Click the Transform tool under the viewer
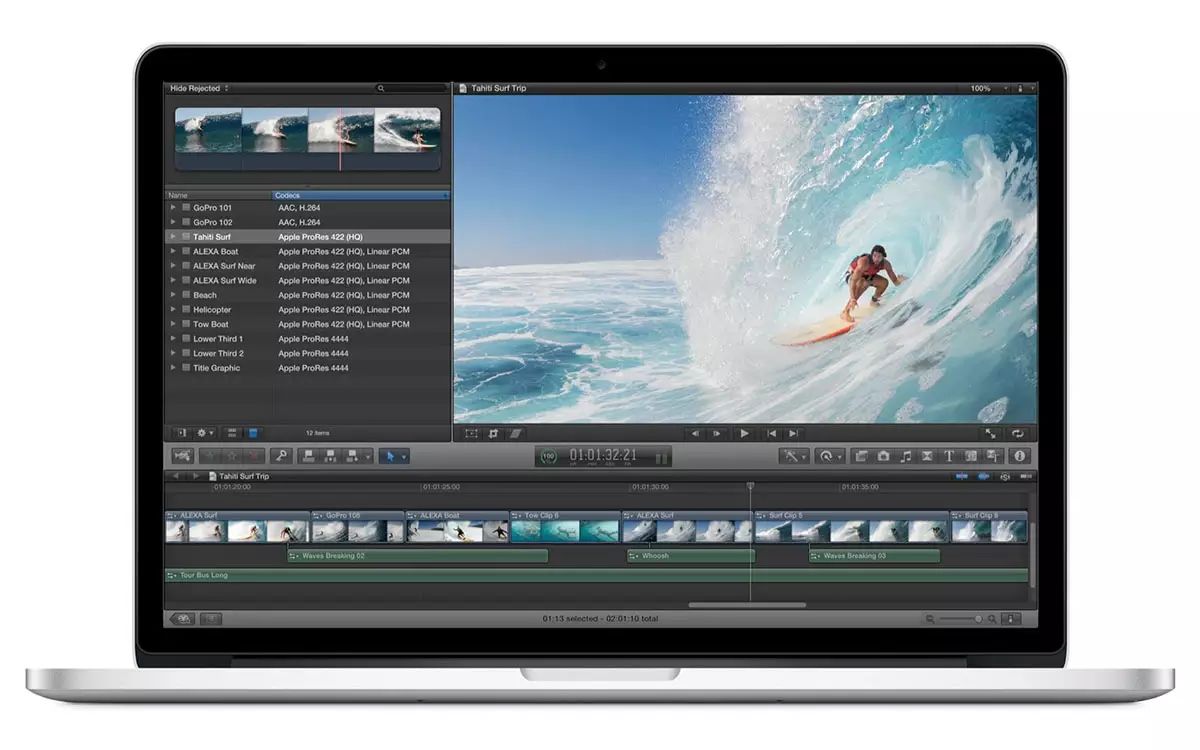 point(471,433)
